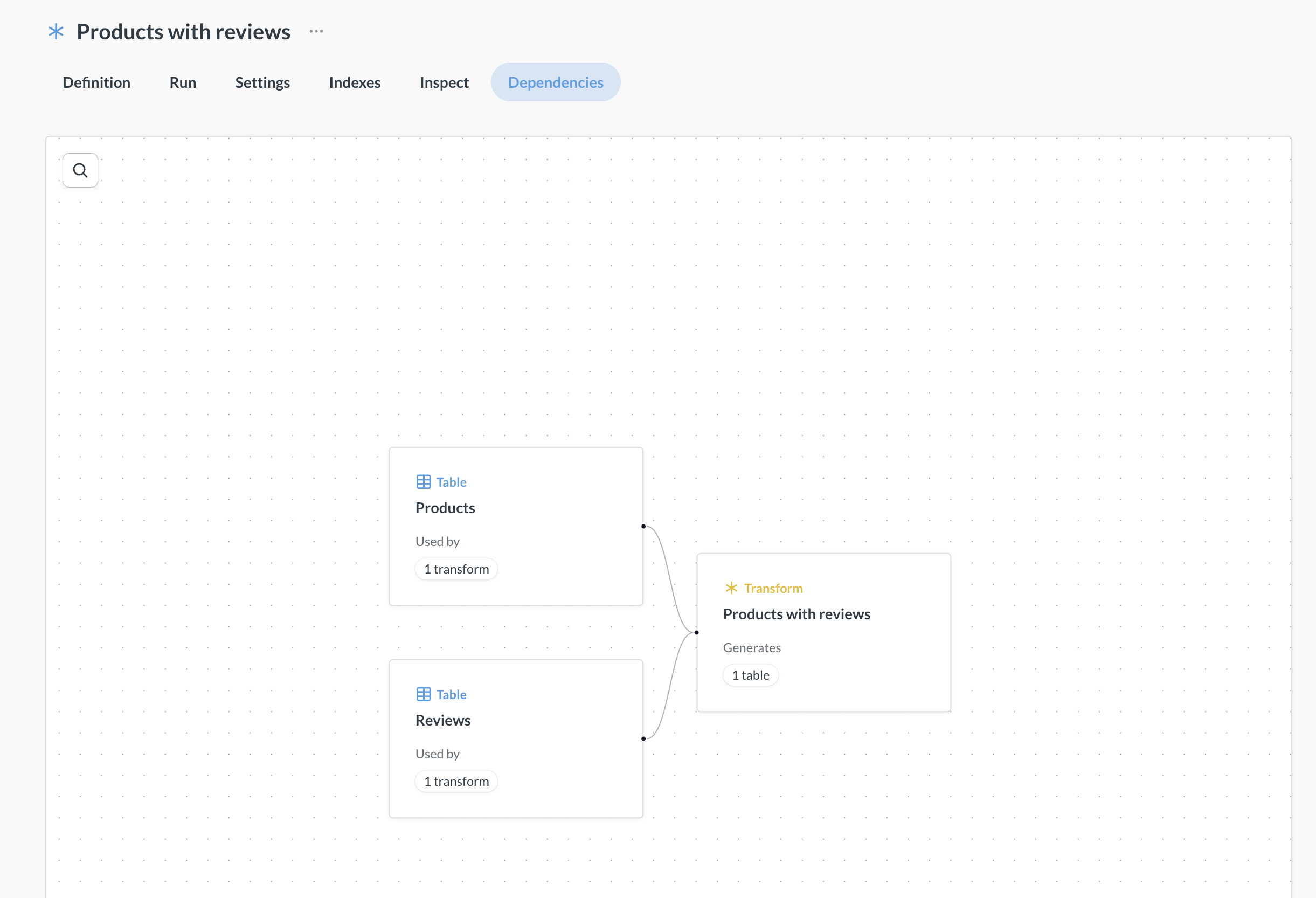Switch to the Run tab
1316x898 pixels.
coord(183,82)
